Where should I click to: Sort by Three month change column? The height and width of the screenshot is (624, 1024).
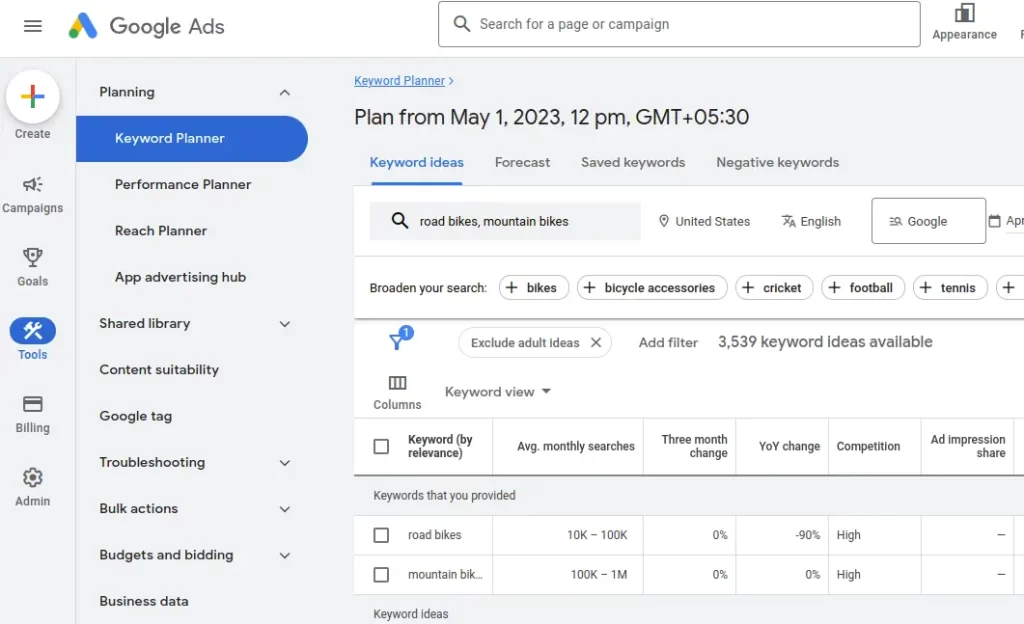pos(694,446)
